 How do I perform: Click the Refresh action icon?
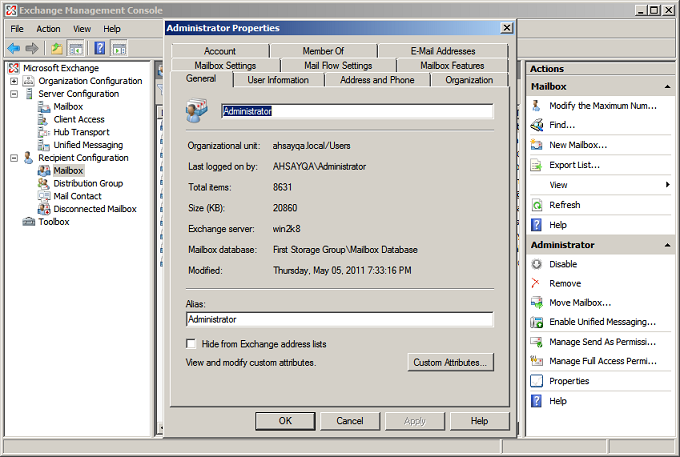click(x=536, y=205)
